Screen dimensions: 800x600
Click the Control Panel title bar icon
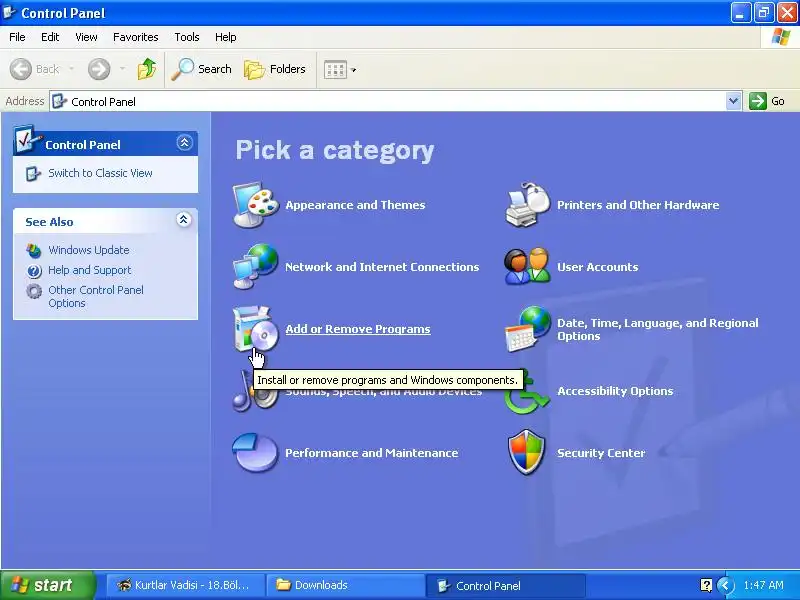9,12
